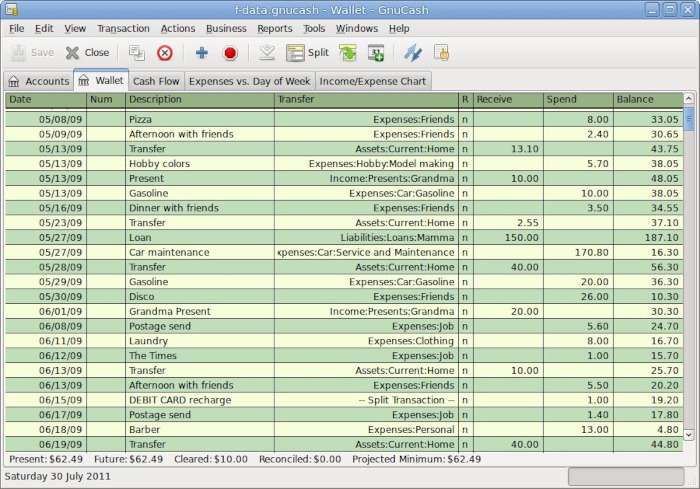Screen dimensions: 700x489
Task: Click the Accounts tab bank icon
Action: click(x=14, y=81)
